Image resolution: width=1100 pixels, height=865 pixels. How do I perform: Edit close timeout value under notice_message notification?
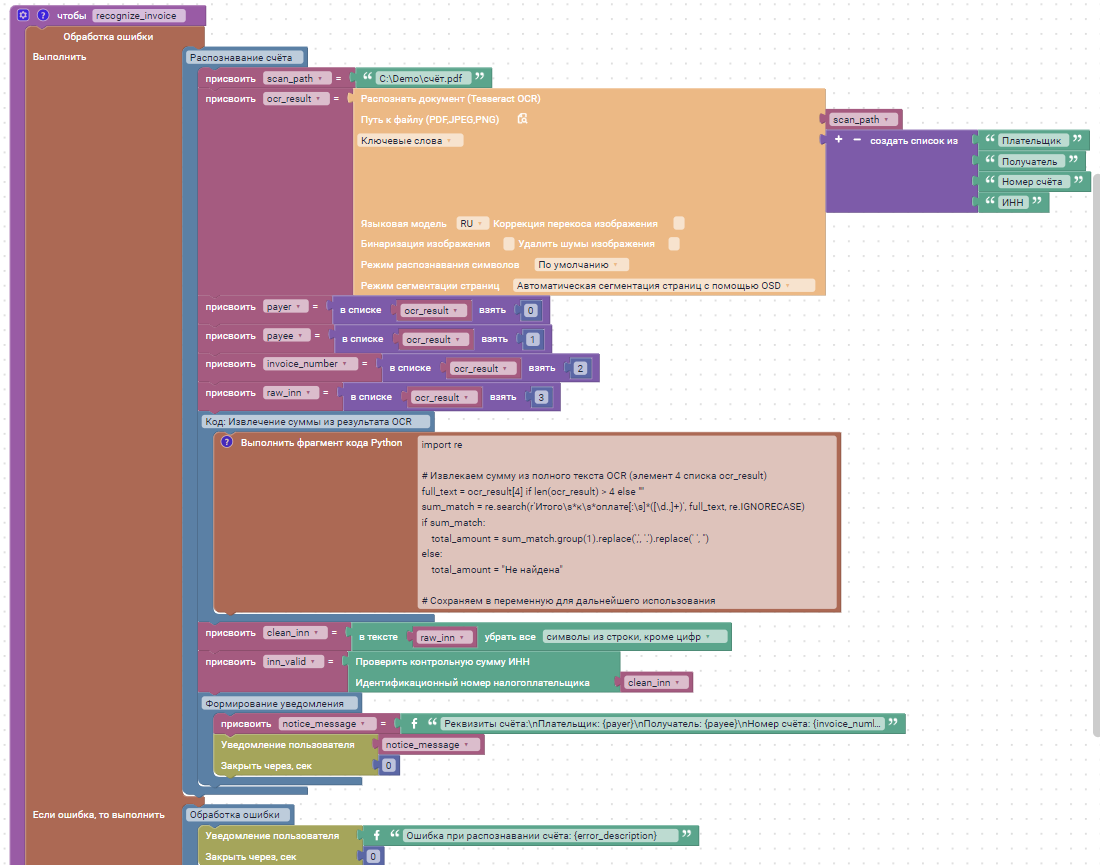tap(389, 765)
